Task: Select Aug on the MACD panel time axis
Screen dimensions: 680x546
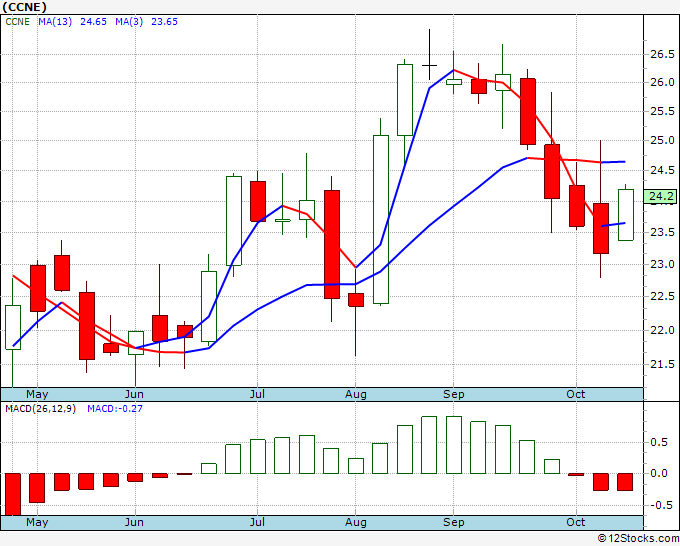Action: [x=356, y=522]
